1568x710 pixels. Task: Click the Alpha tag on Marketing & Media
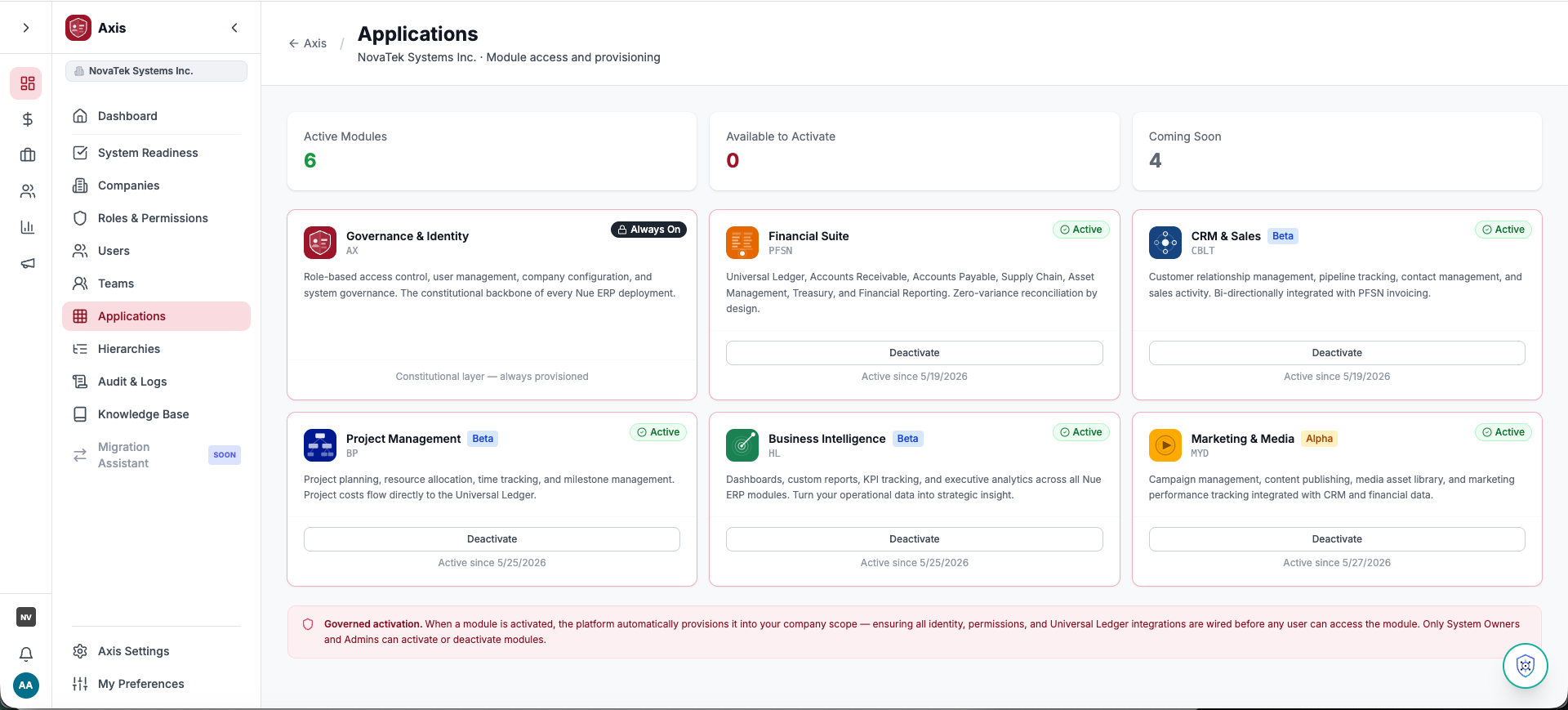pyautogui.click(x=1319, y=439)
